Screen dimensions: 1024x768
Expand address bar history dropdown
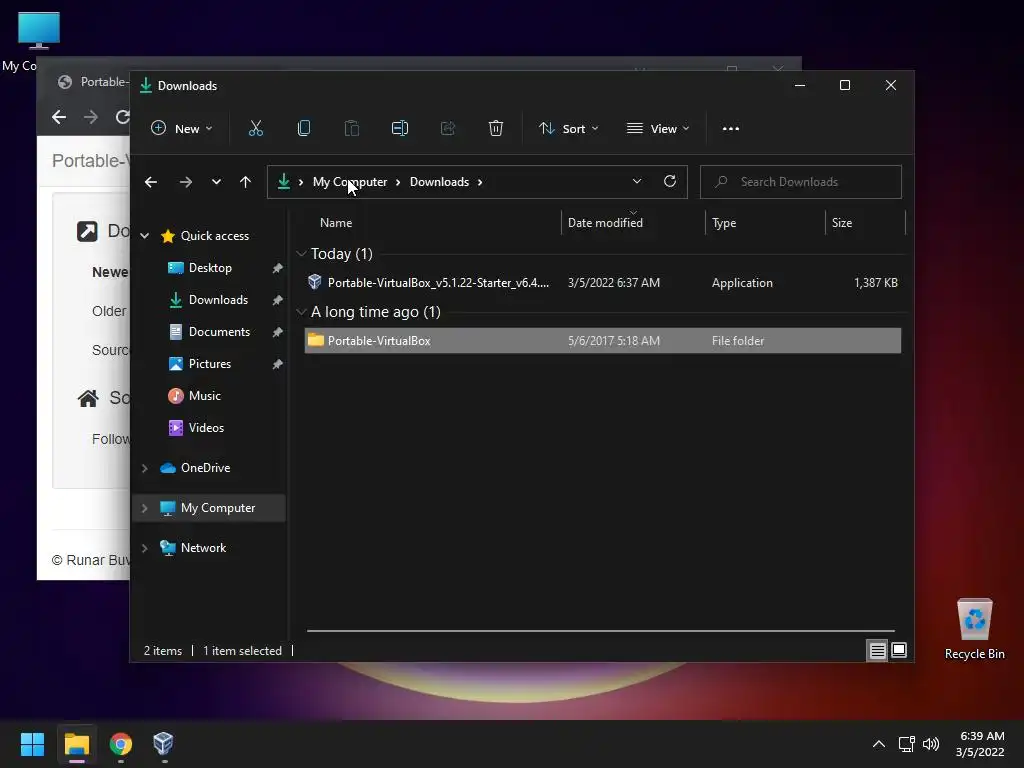point(637,182)
